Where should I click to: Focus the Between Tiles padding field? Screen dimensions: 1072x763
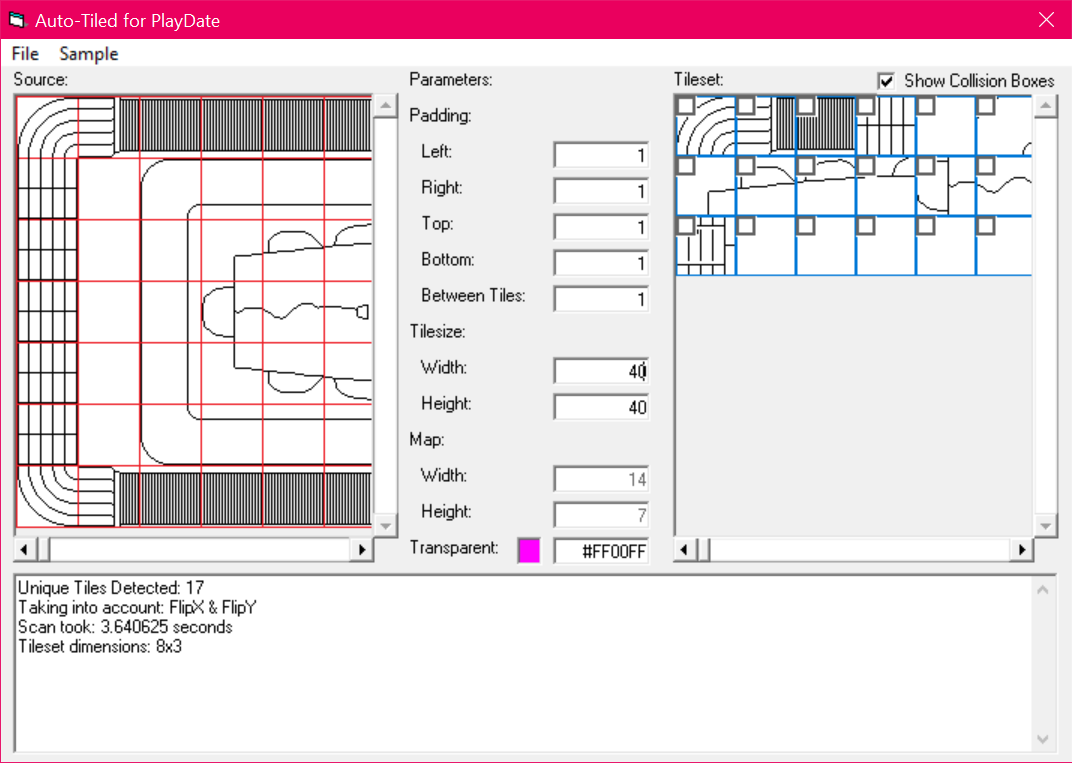tap(601, 299)
